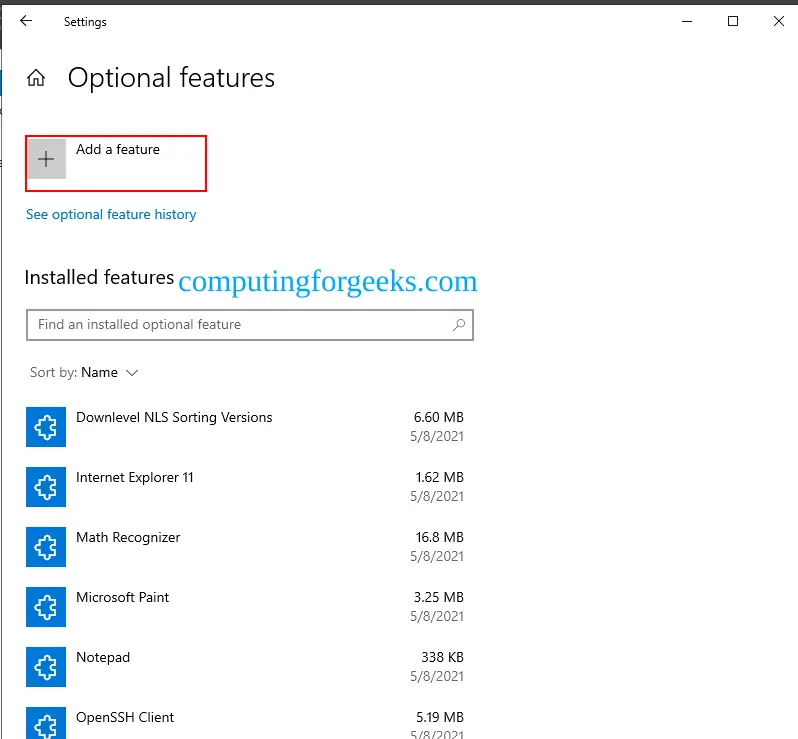Click the 1.62 MB size value
The height and width of the screenshot is (739, 798).
[440, 477]
